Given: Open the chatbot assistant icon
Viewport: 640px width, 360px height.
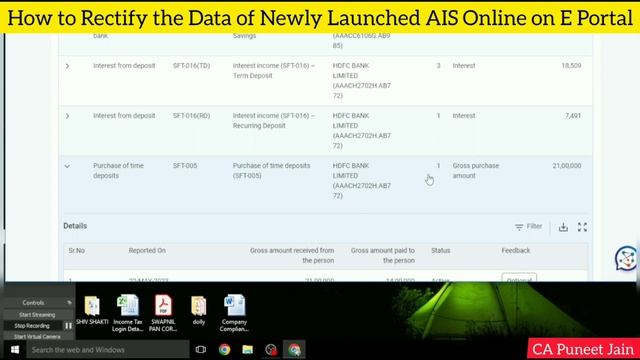Looking at the screenshot, I should pos(626,258).
